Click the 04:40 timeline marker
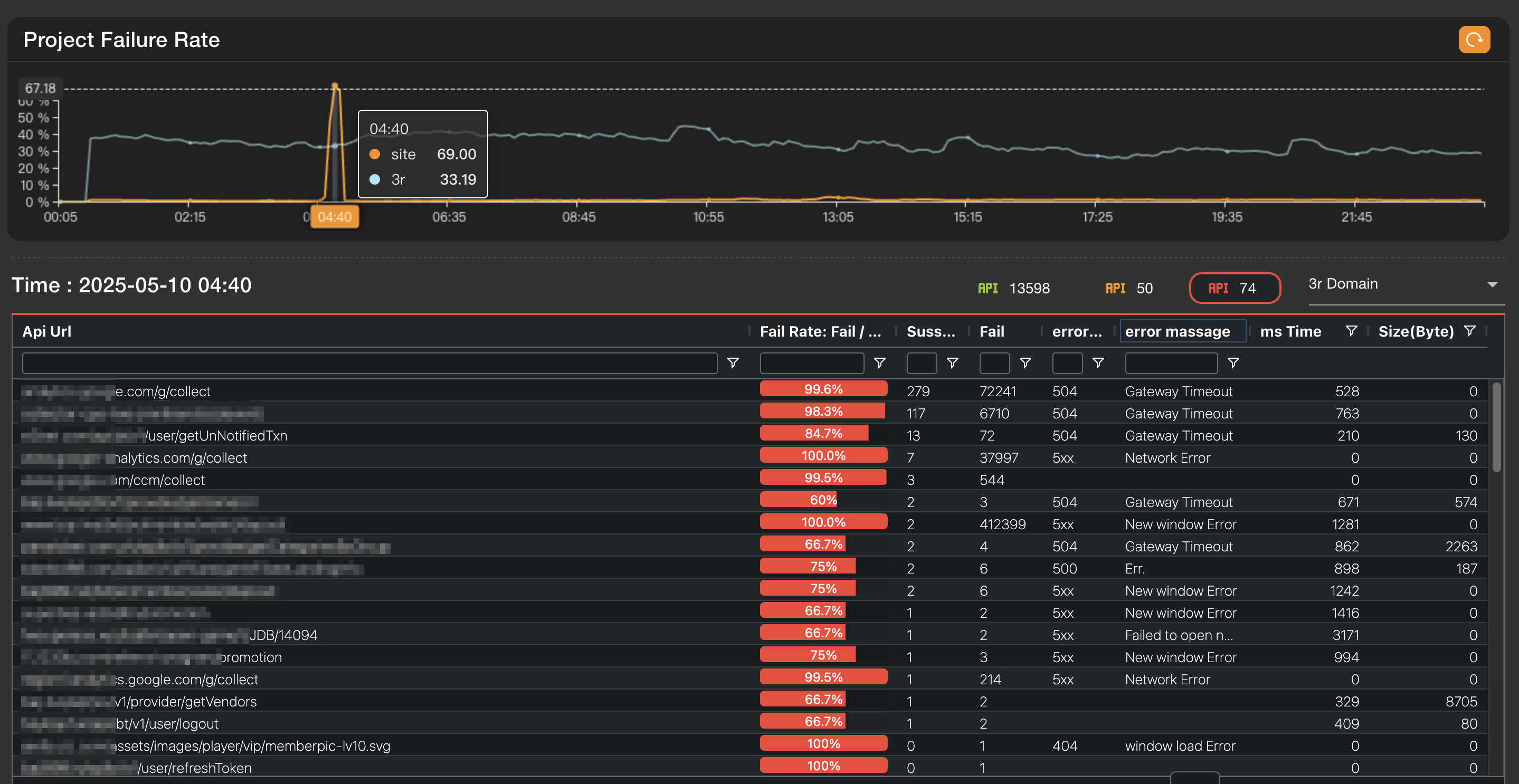Image resolution: width=1519 pixels, height=784 pixels. point(334,217)
